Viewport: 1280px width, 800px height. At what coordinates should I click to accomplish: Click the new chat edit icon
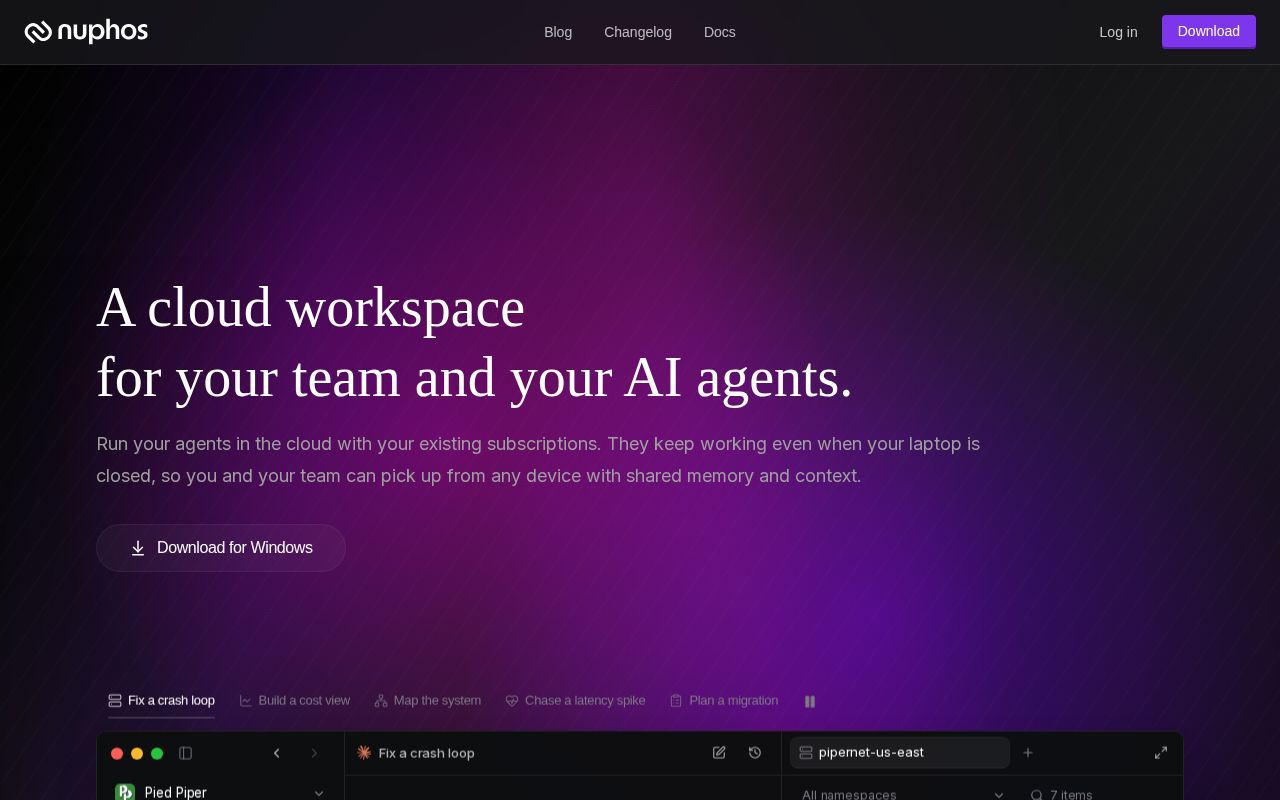pyautogui.click(x=719, y=753)
